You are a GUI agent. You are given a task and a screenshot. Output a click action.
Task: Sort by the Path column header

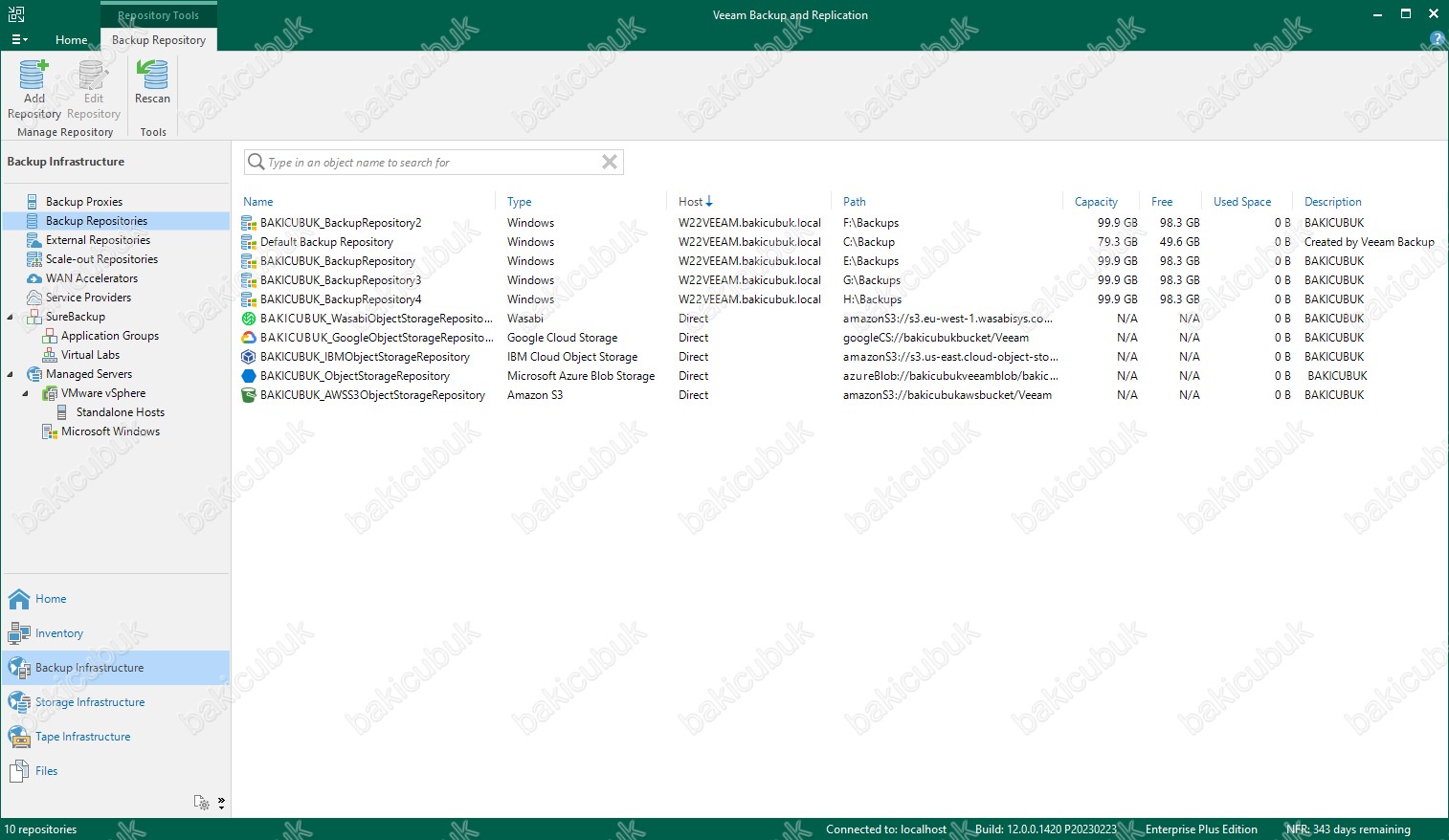[x=855, y=202]
